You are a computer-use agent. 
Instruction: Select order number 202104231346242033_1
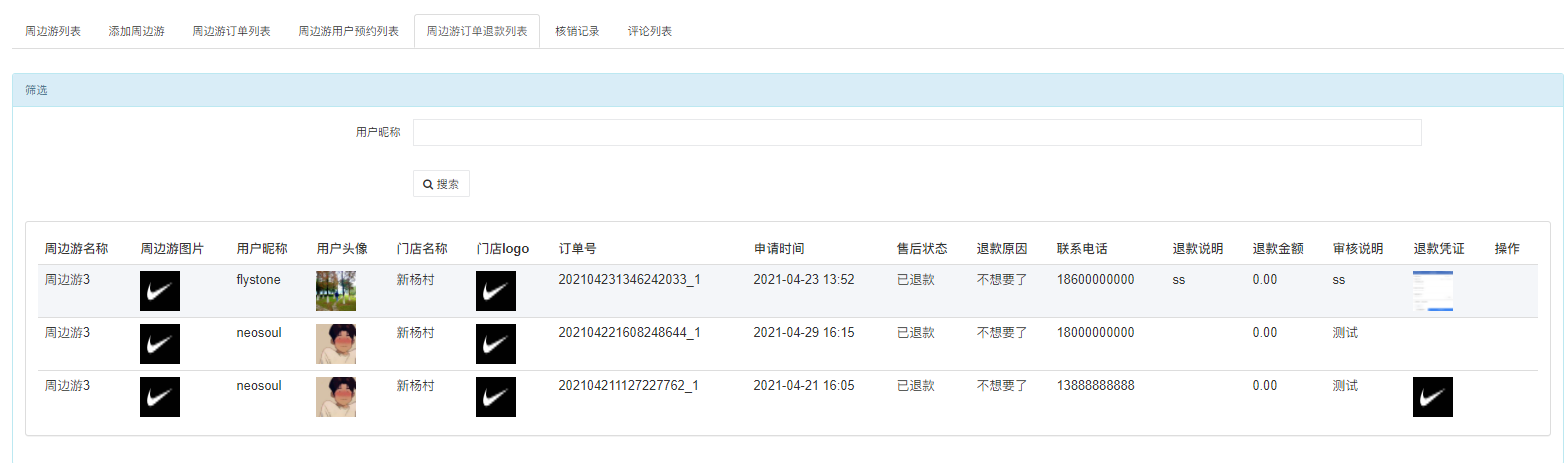(x=629, y=279)
